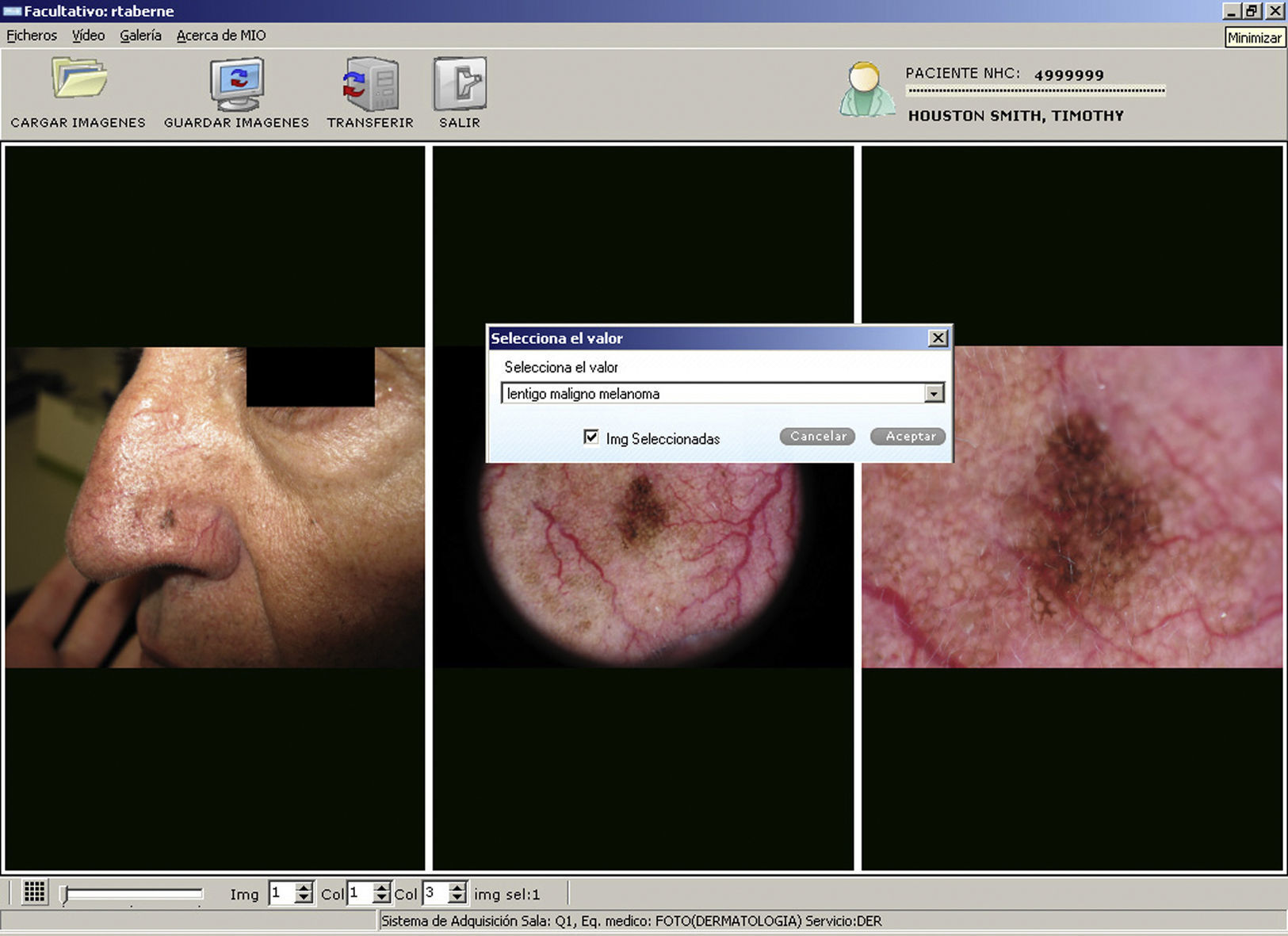The image size is (1288, 936).
Task: Decrease the first Col spinner value
Action: coord(381,899)
